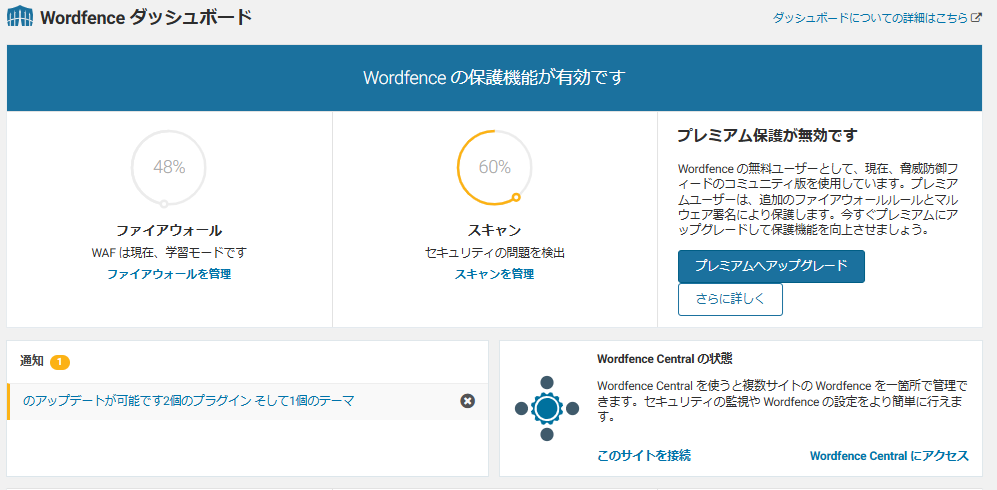
Task: Click the Wordfence Central network gear icon
Action: pos(547,408)
